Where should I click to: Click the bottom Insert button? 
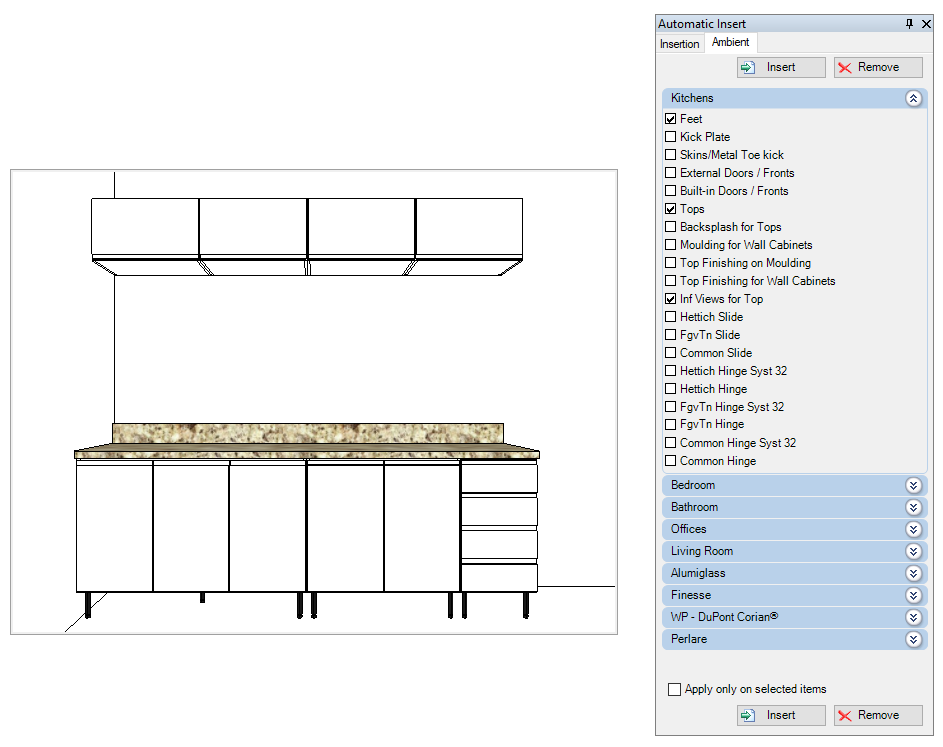(x=781, y=715)
